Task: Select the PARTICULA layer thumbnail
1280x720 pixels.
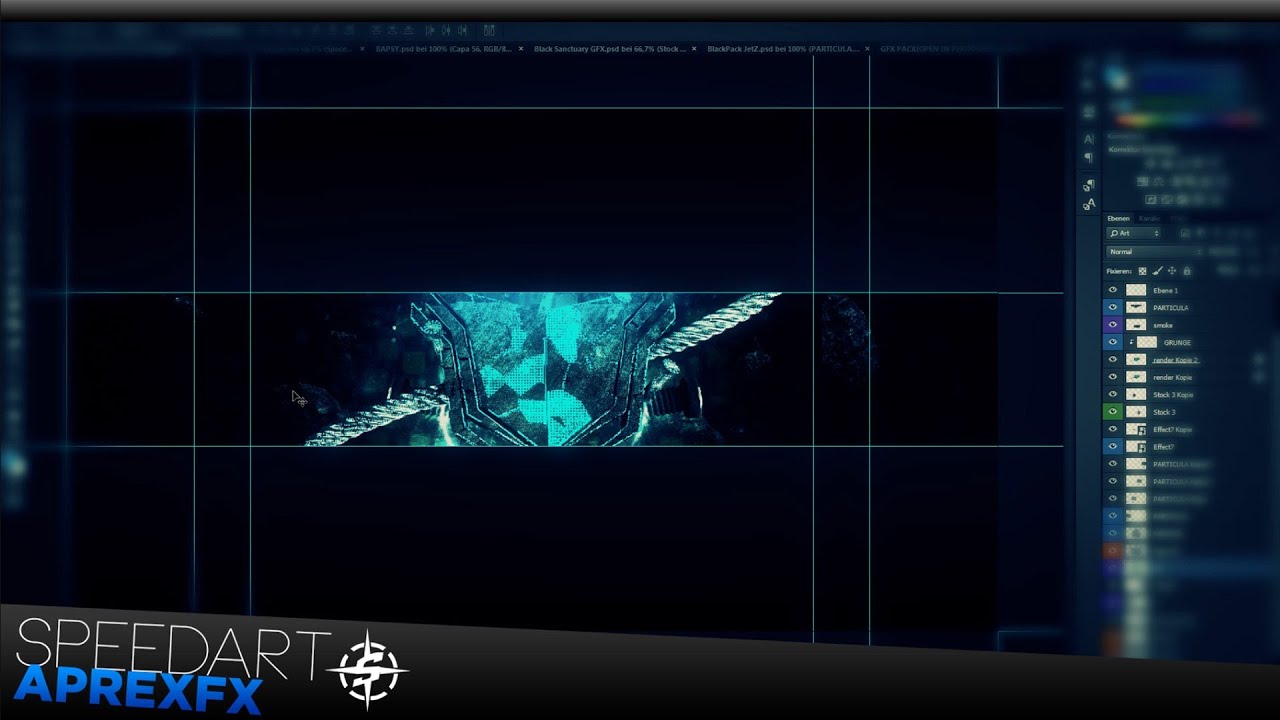Action: pos(1136,307)
